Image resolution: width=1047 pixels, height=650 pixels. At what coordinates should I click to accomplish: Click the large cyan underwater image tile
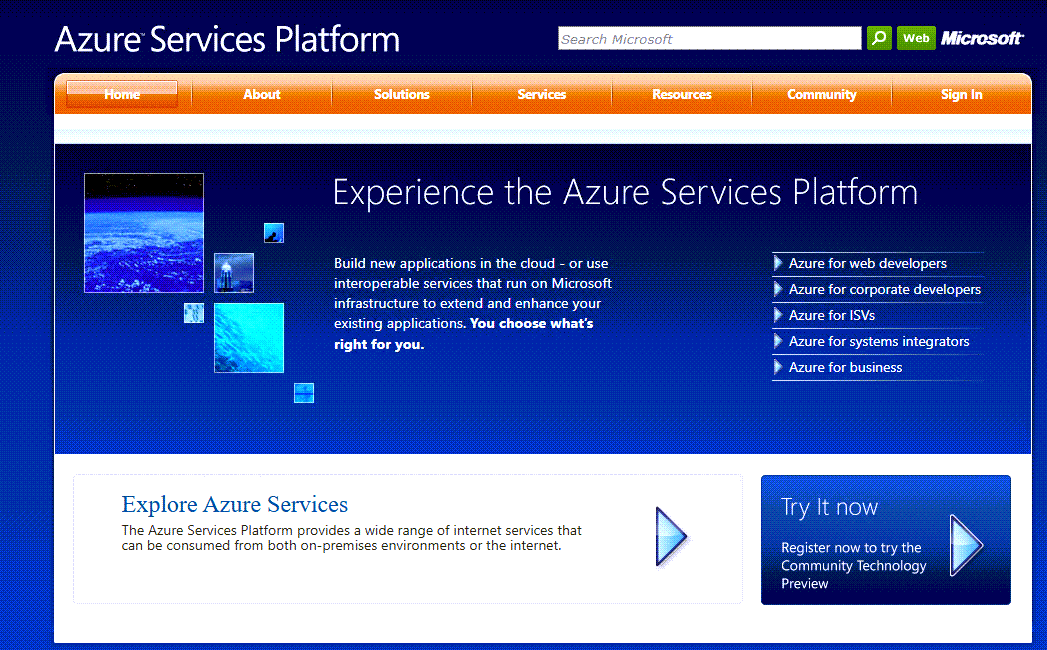pos(248,337)
